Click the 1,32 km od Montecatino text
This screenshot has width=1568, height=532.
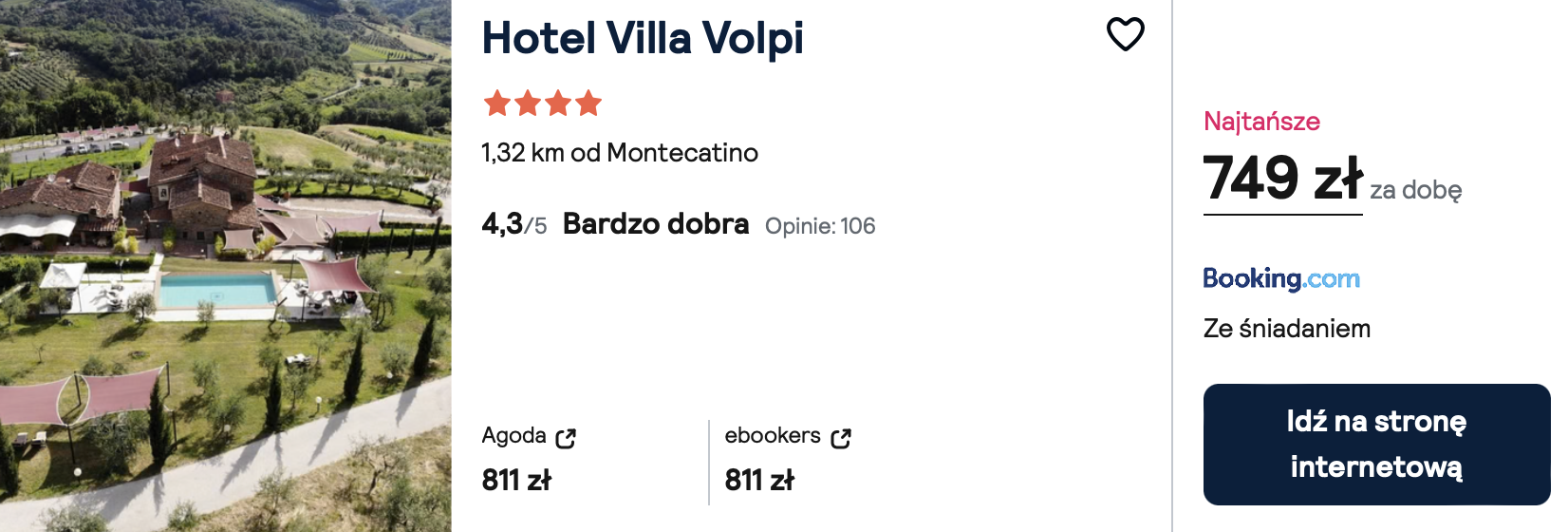(620, 153)
